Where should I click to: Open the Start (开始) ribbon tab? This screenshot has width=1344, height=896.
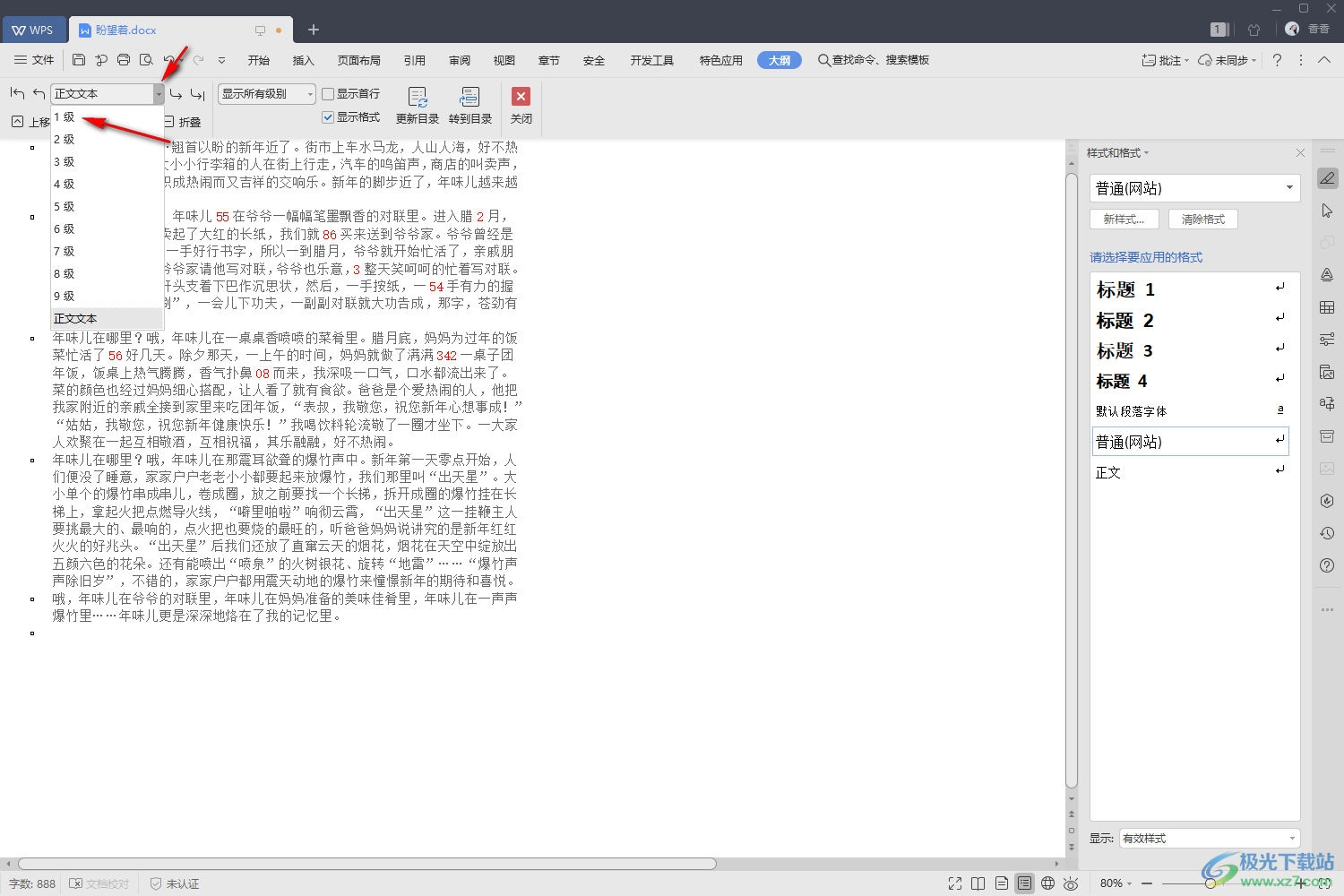point(259,60)
